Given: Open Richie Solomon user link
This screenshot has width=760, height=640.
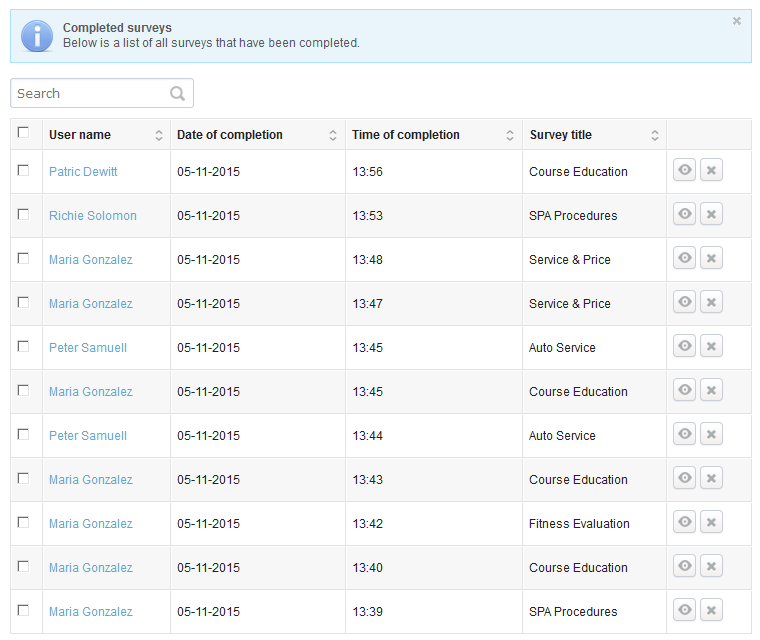Looking at the screenshot, I should pos(93,216).
